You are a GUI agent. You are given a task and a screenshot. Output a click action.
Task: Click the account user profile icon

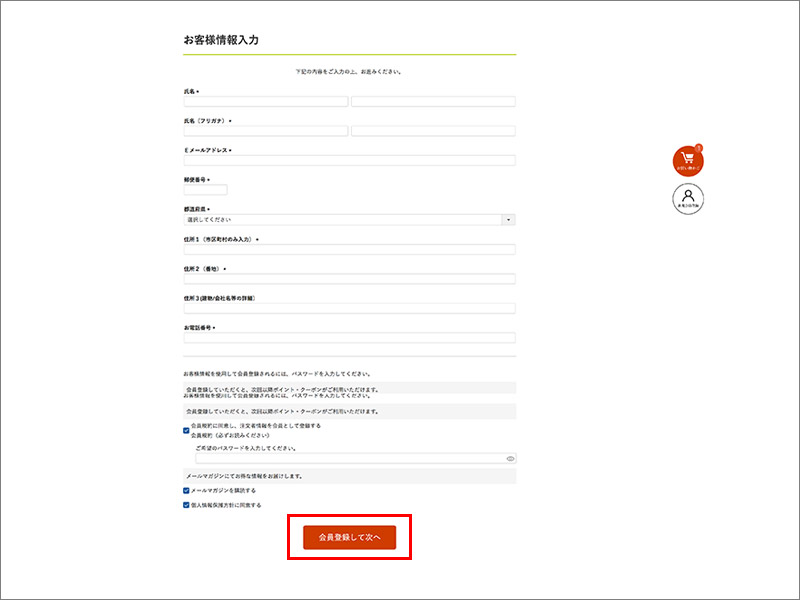tap(688, 199)
